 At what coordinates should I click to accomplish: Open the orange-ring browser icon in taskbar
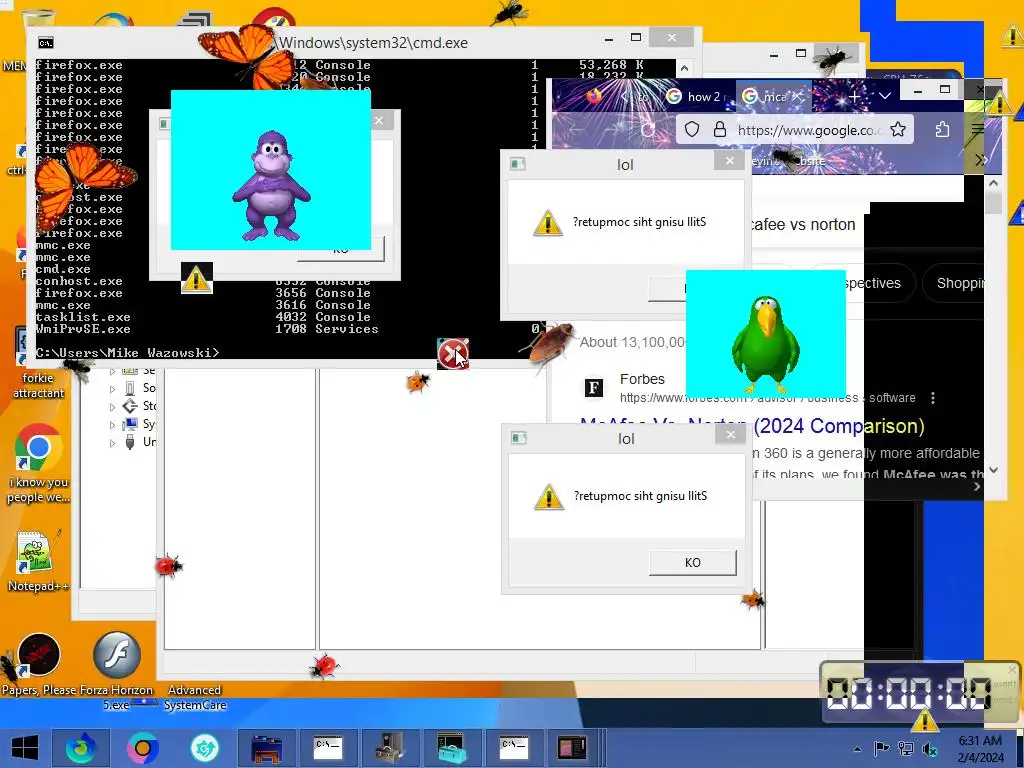tap(143, 748)
